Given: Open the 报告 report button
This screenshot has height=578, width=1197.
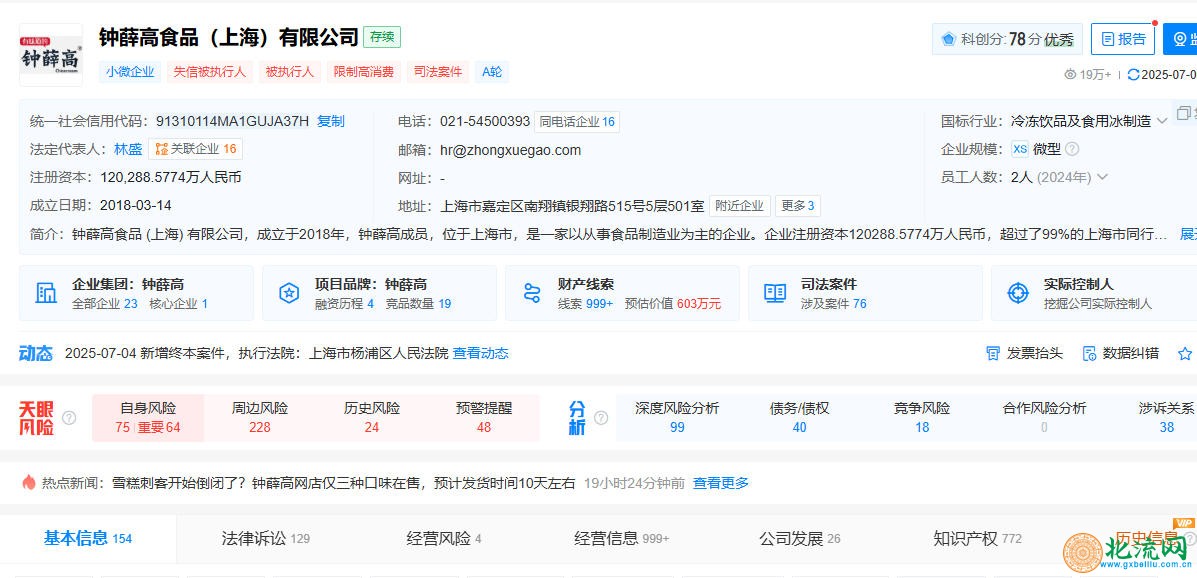Looking at the screenshot, I should tap(1122, 39).
